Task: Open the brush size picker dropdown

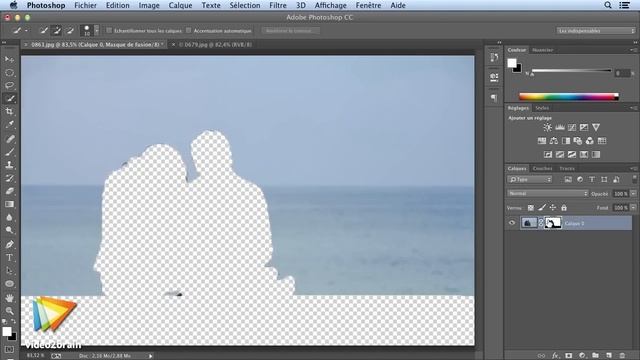Action: click(x=96, y=31)
